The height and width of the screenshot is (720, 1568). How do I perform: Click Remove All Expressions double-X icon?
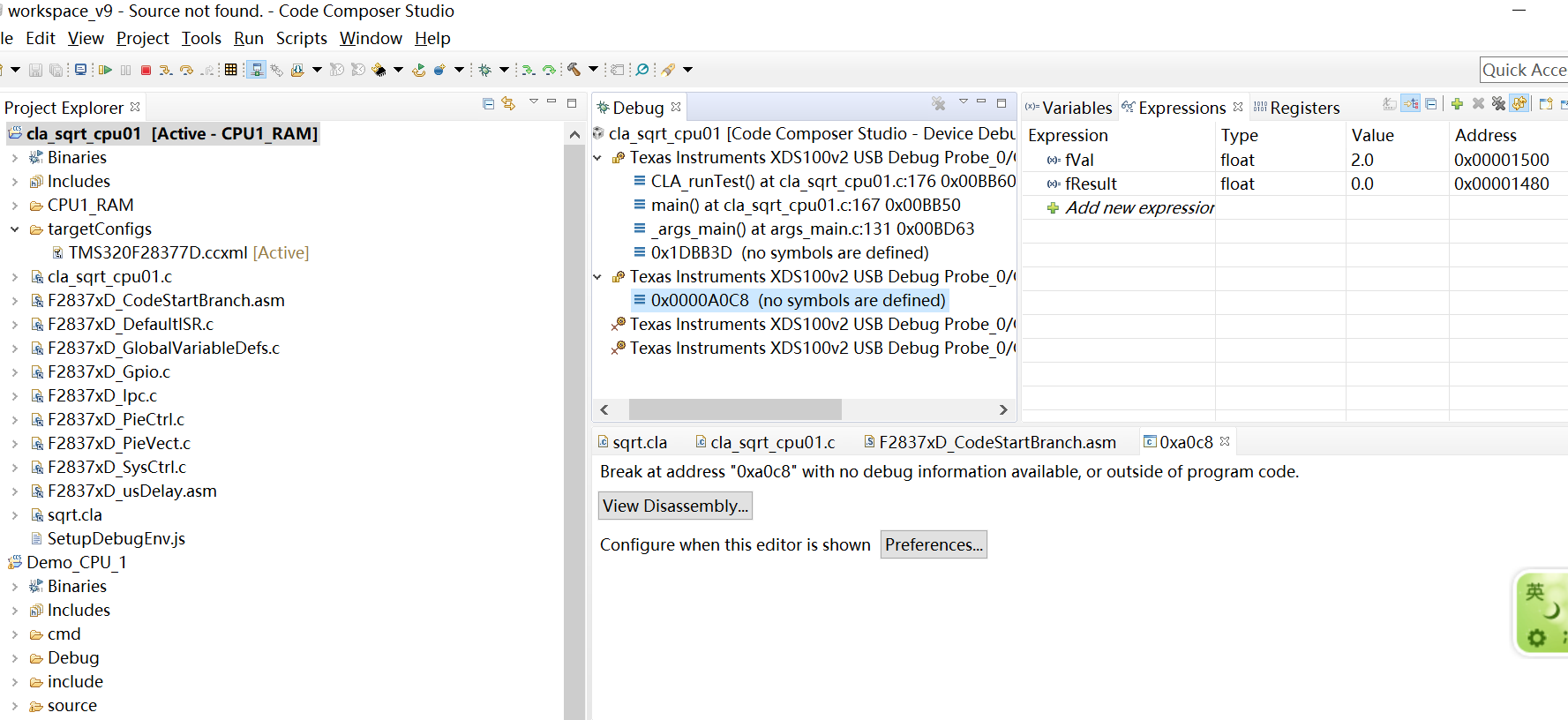pos(1498,104)
